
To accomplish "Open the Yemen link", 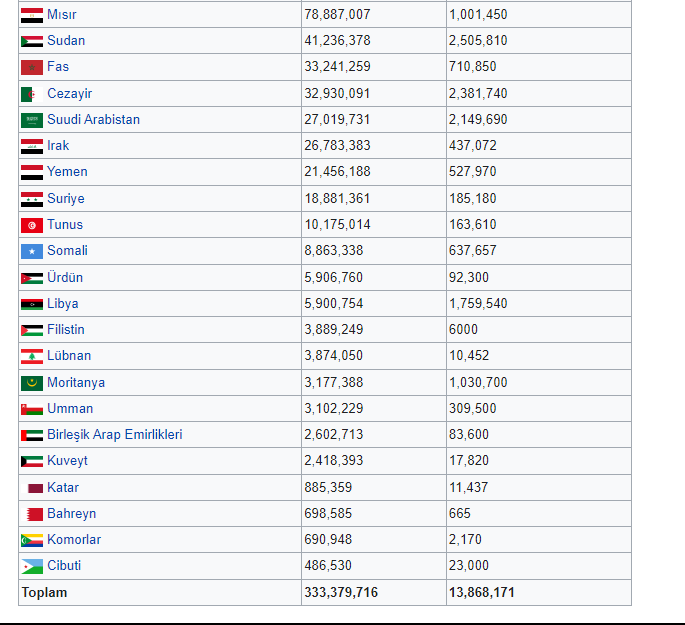I will click(x=67, y=172).
